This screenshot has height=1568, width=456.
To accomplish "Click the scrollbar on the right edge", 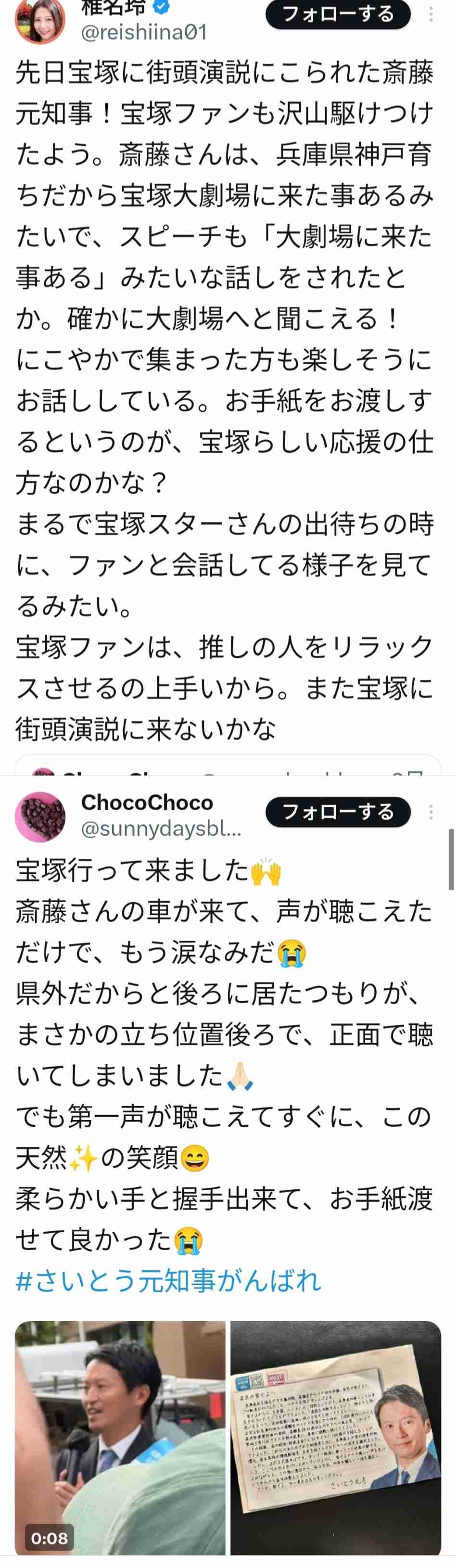I will 451,859.
